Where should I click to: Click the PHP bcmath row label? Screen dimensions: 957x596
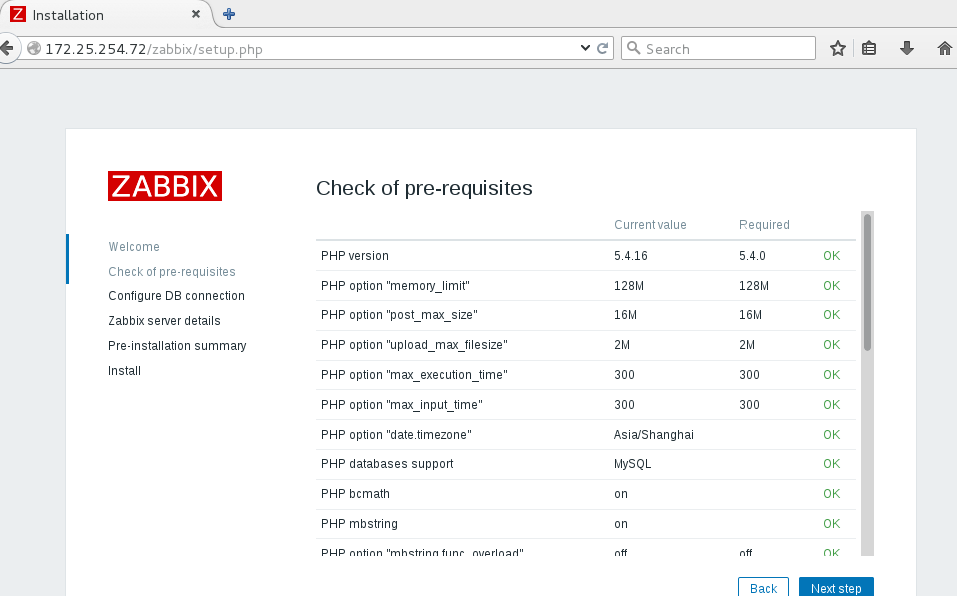tap(355, 494)
